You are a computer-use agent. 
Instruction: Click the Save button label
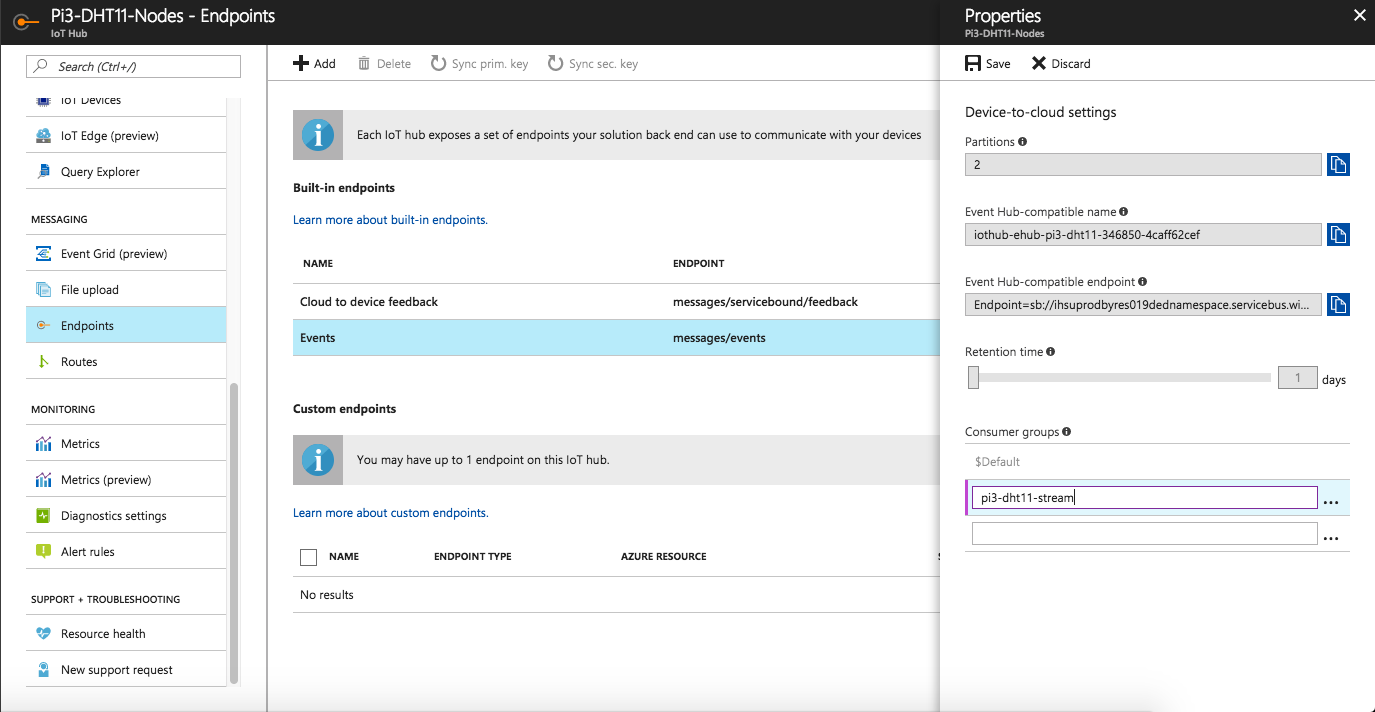pyautogui.click(x=998, y=64)
